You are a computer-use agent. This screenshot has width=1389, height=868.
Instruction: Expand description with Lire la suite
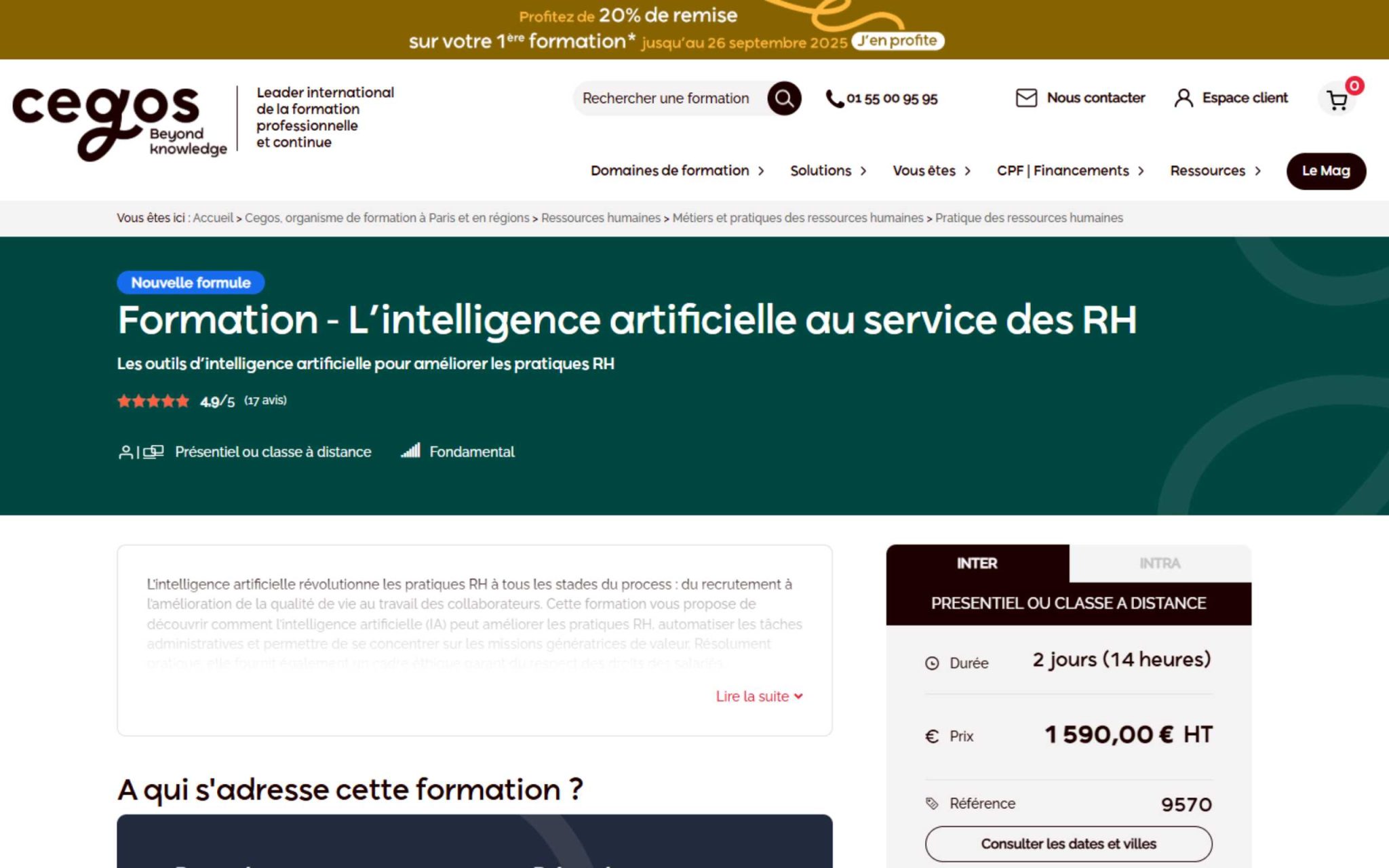coord(760,696)
